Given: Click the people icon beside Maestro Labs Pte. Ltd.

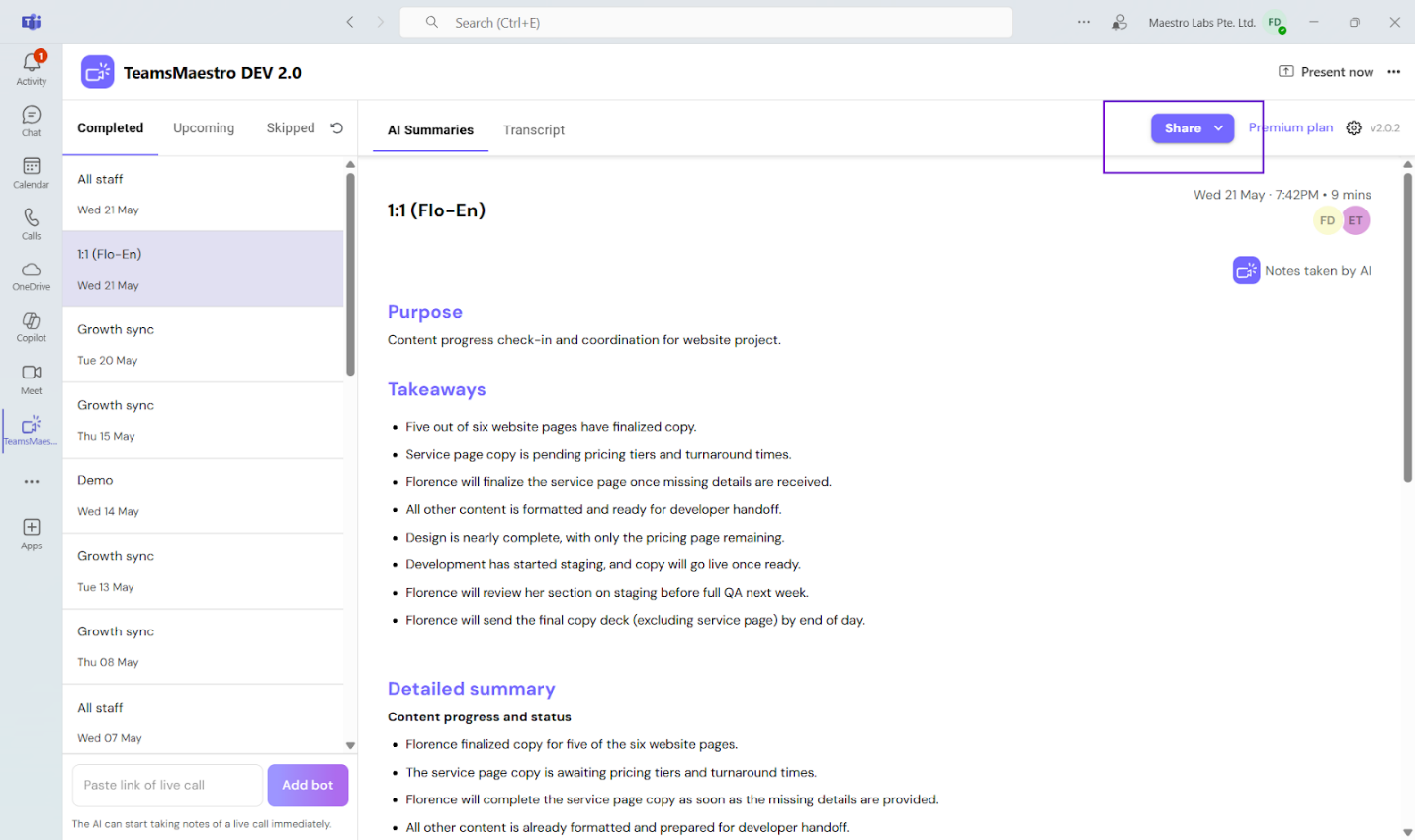Looking at the screenshot, I should [x=1119, y=22].
